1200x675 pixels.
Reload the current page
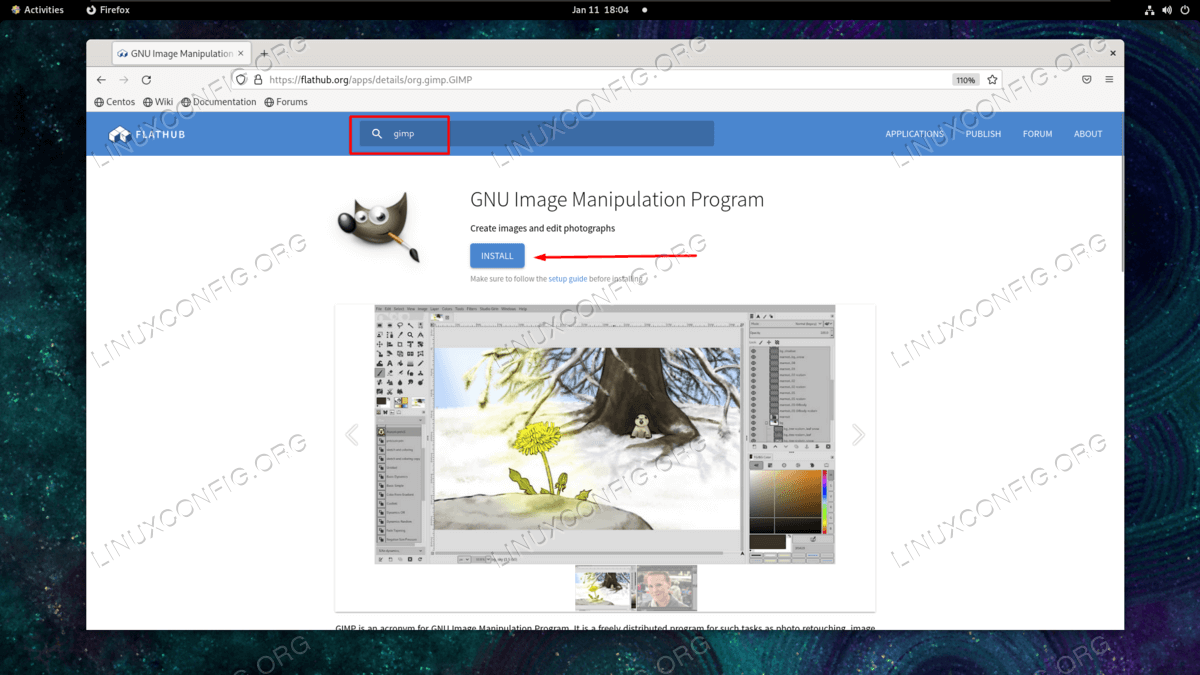146,80
